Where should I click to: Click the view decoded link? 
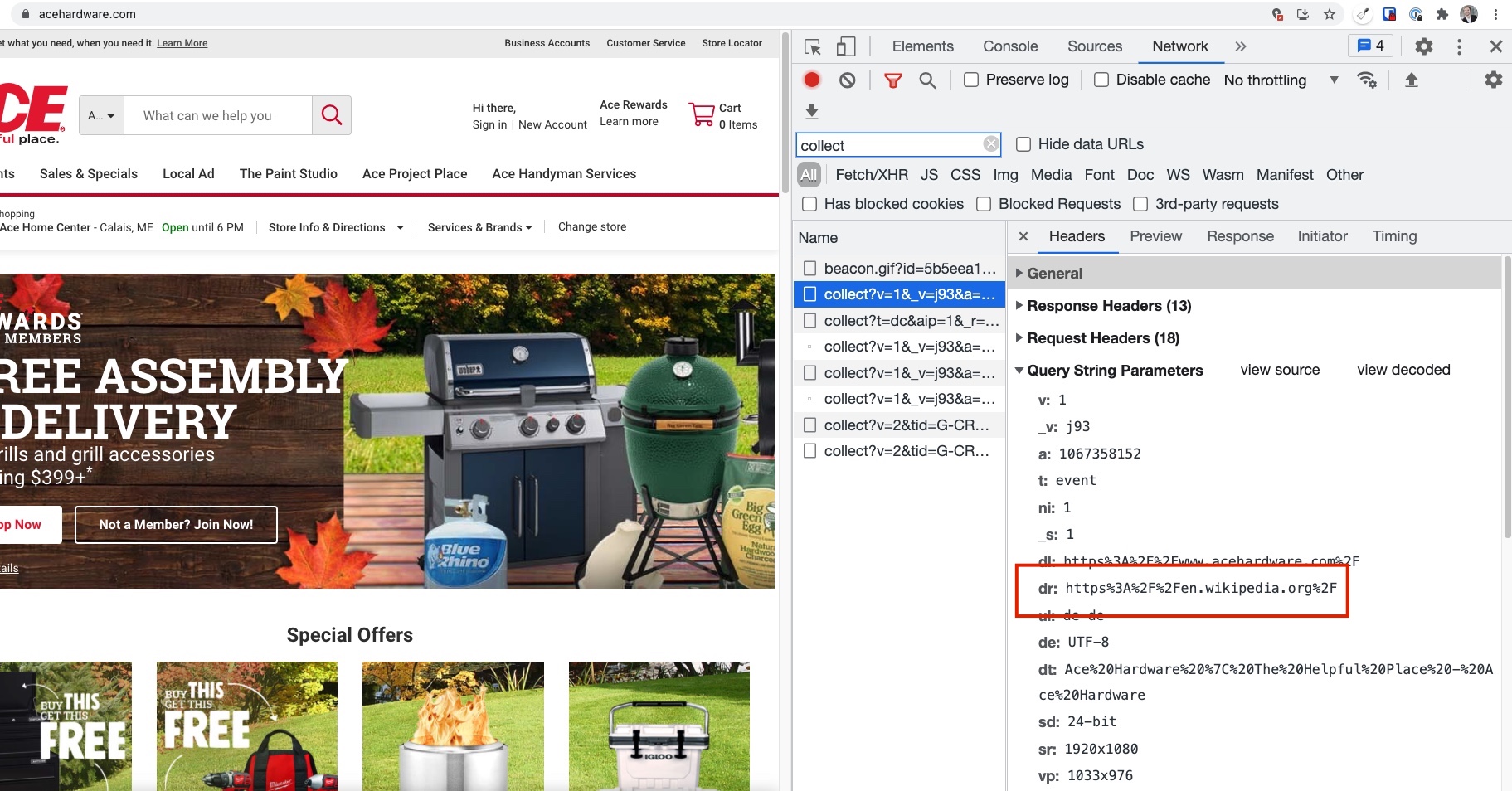click(1403, 370)
